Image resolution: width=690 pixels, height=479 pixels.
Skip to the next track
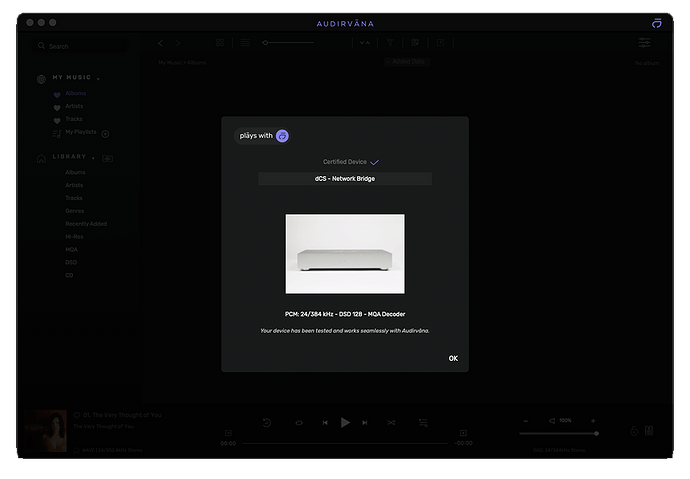tap(365, 423)
